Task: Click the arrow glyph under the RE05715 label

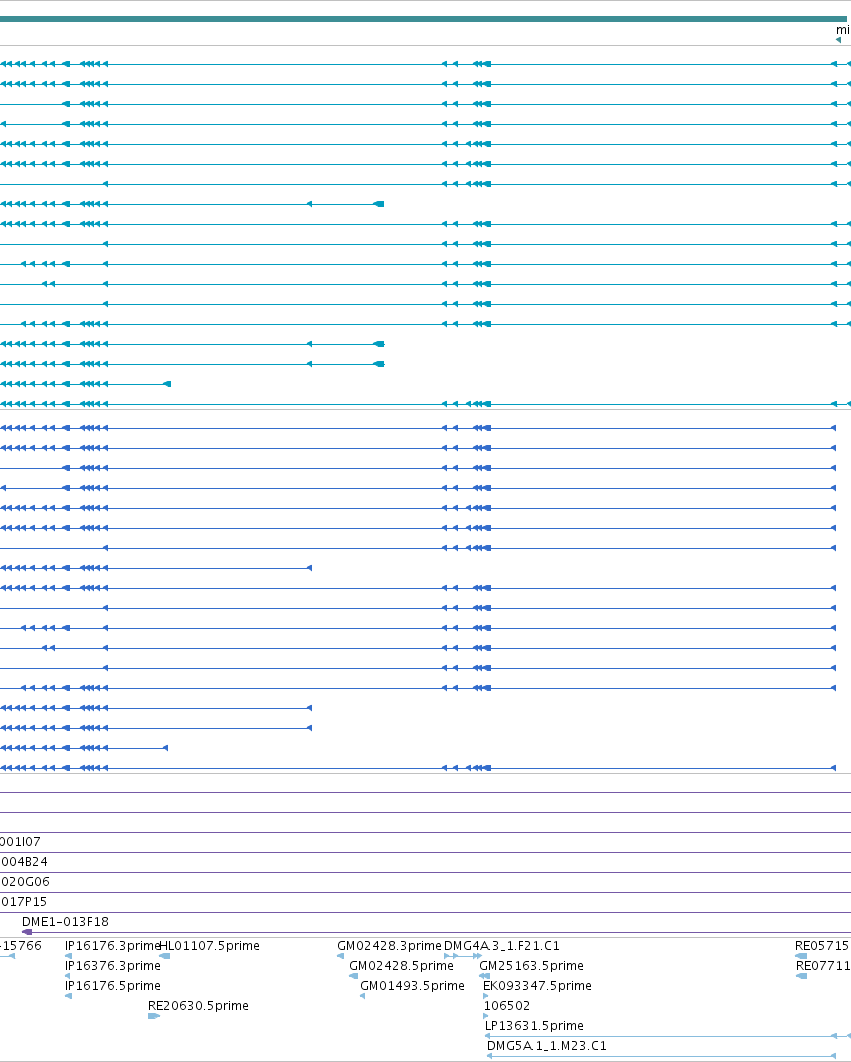Action: pos(801,956)
